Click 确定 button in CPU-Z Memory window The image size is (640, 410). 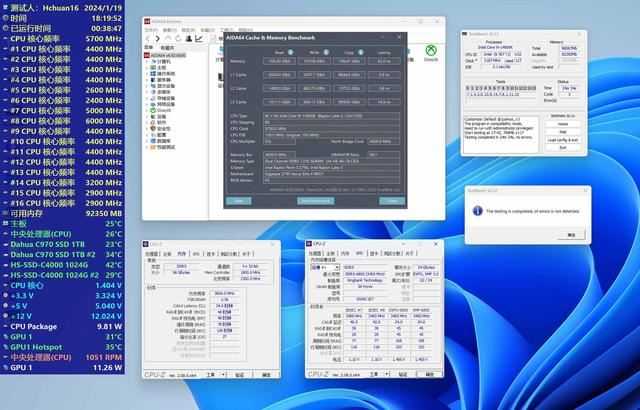(x=266, y=375)
